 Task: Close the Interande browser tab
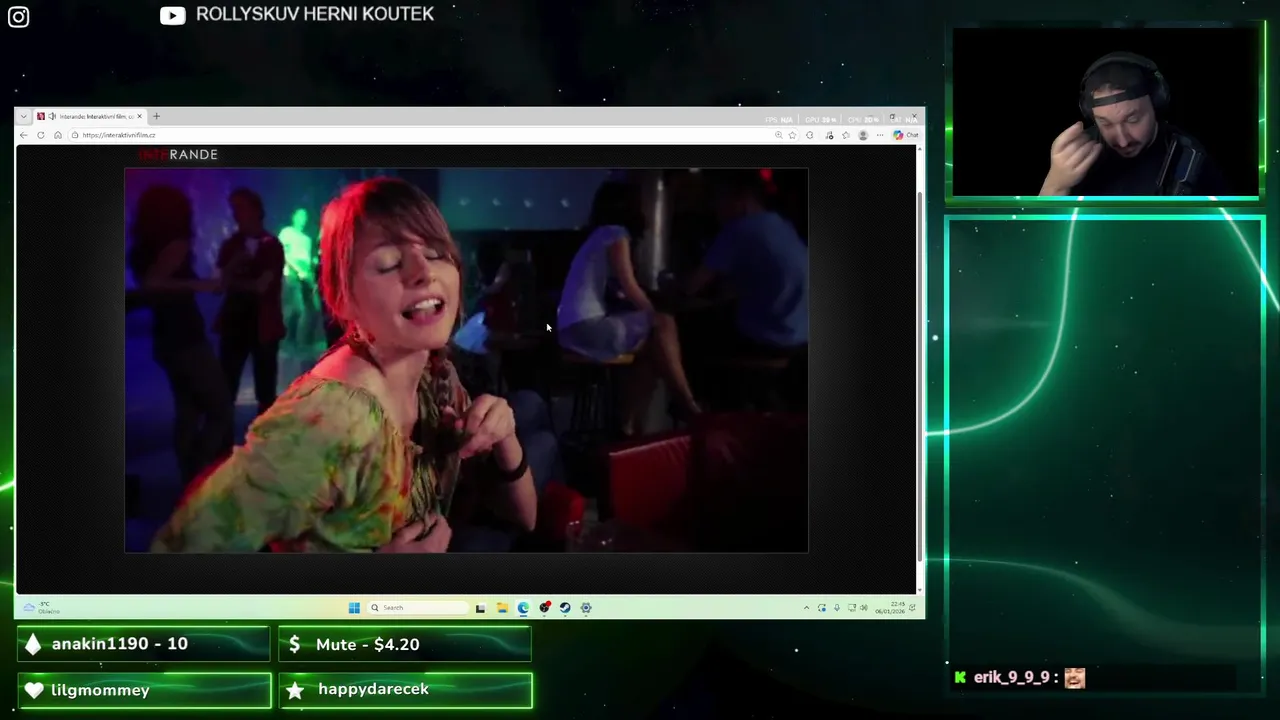[140, 117]
